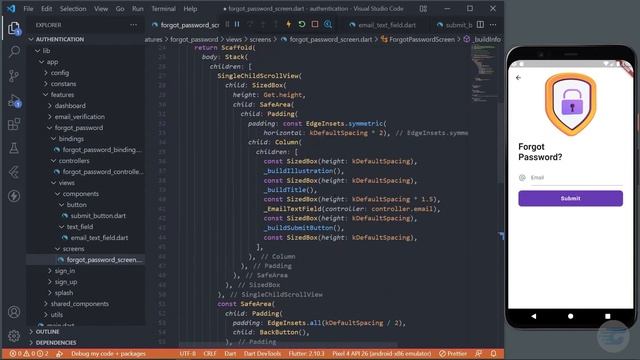This screenshot has height=360, width=640.
Task: Stop debugging with the red square
Action: pyautogui.click(x=315, y=24)
